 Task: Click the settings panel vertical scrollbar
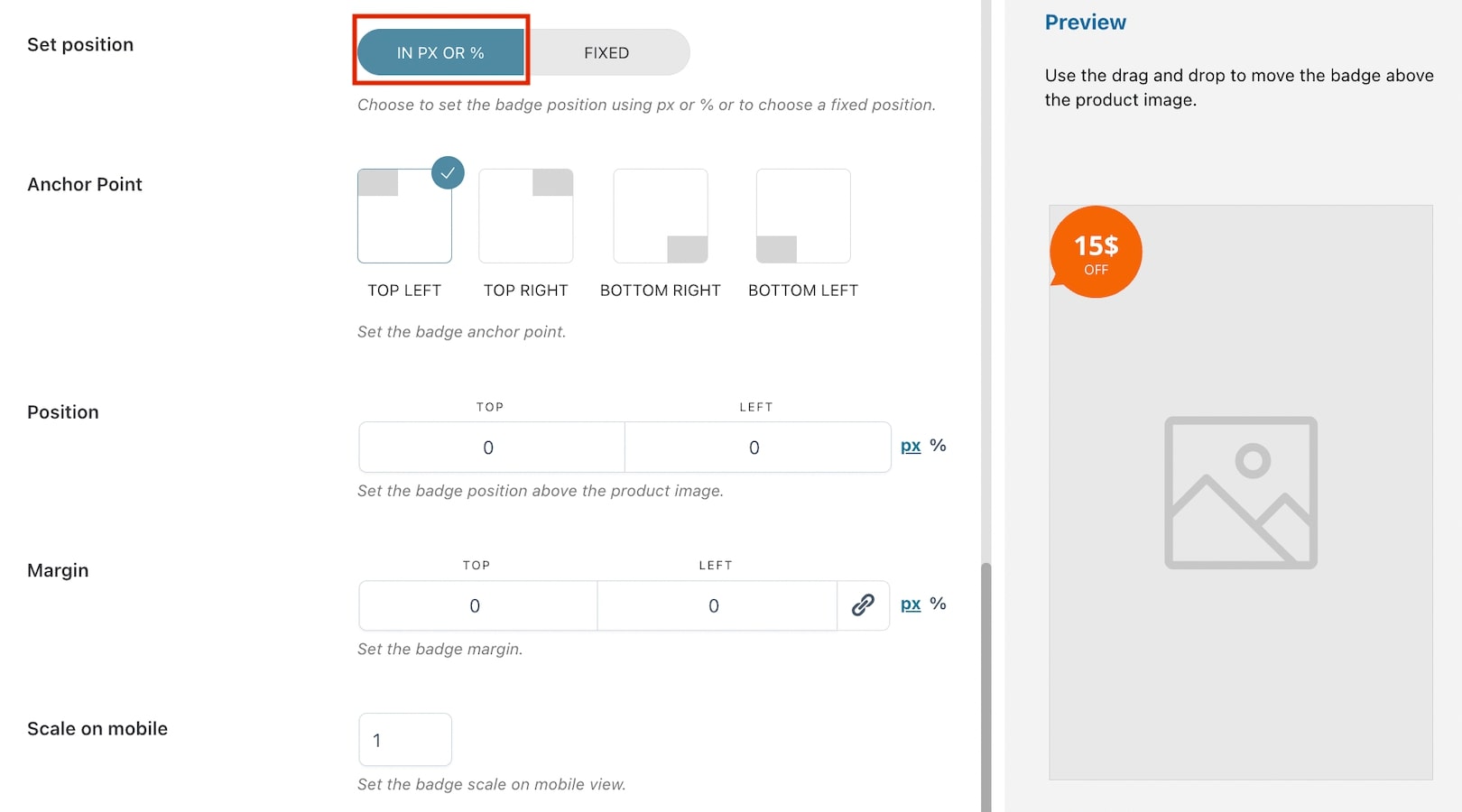pyautogui.click(x=986, y=686)
